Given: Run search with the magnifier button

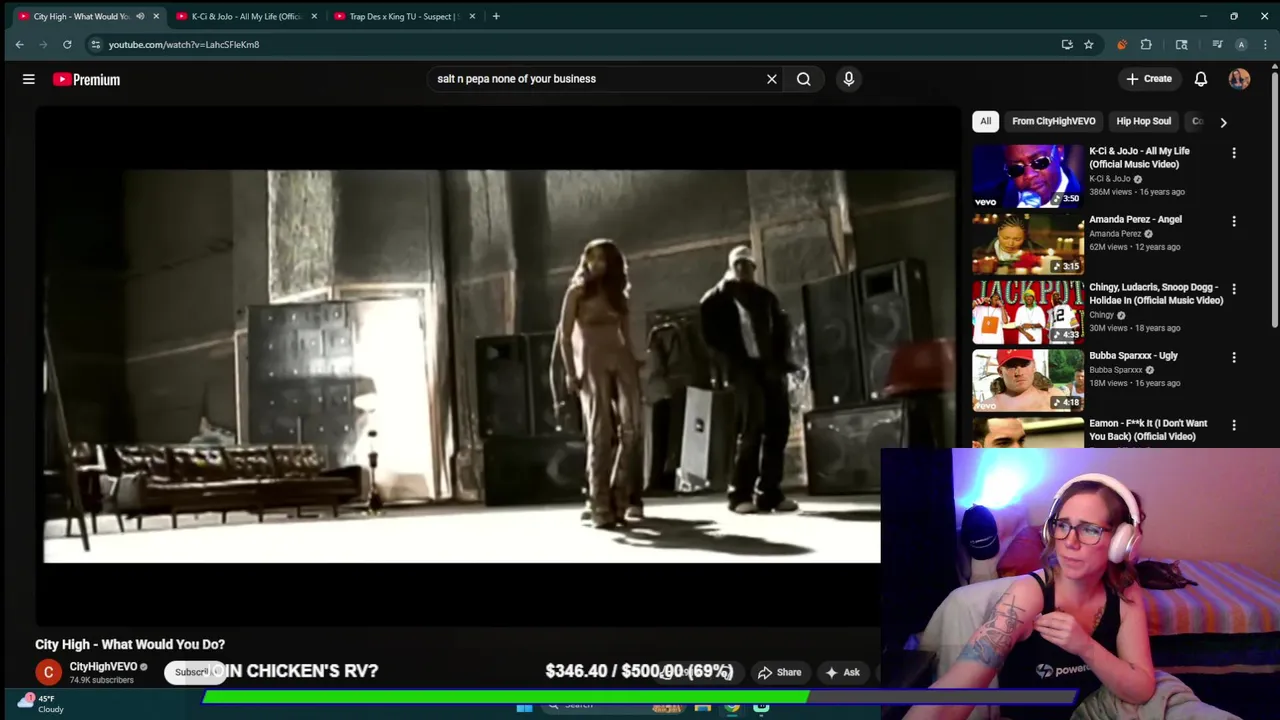Looking at the screenshot, I should pos(804,79).
